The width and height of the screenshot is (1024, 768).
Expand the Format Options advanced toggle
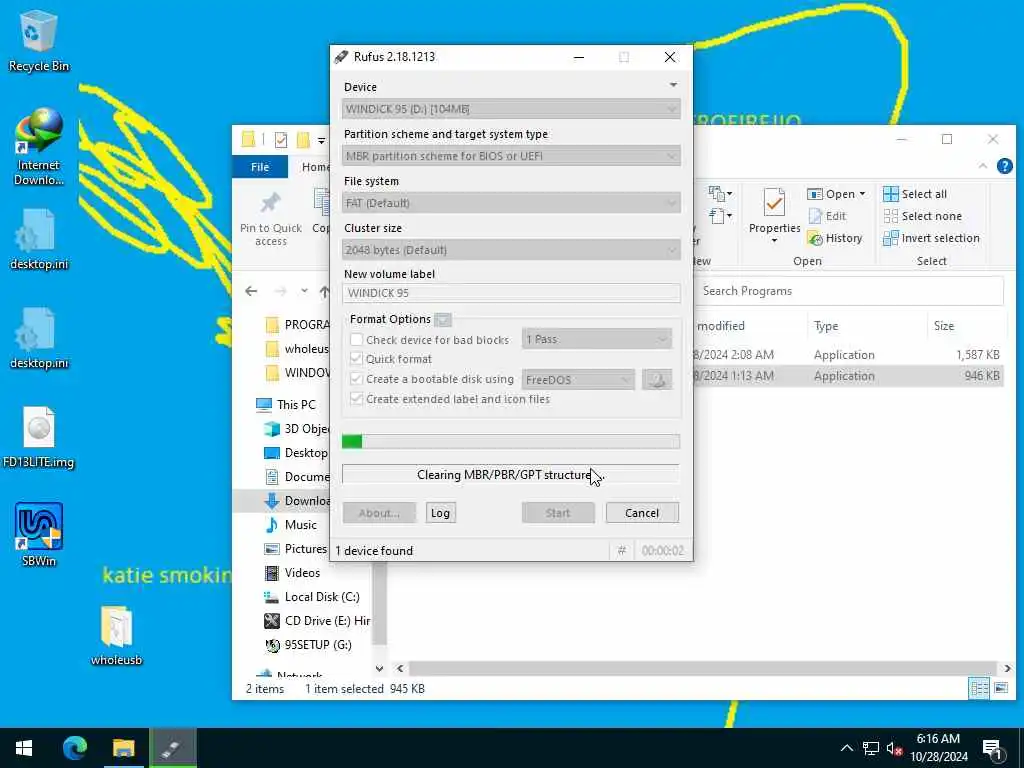point(443,319)
